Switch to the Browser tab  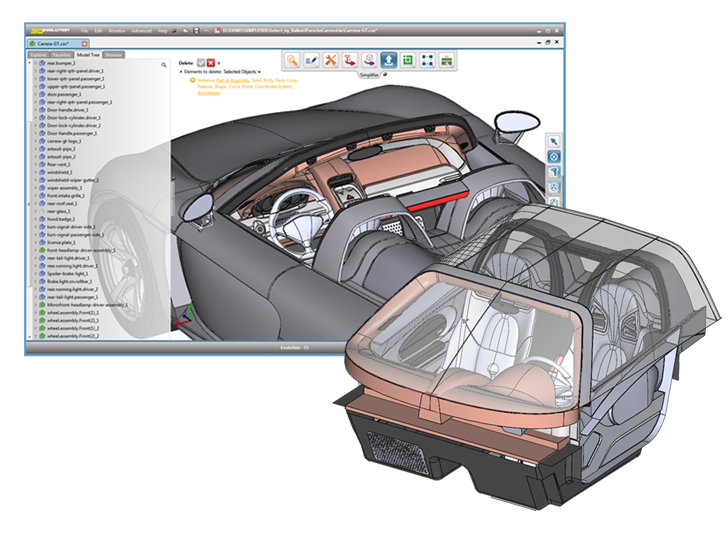click(x=113, y=55)
